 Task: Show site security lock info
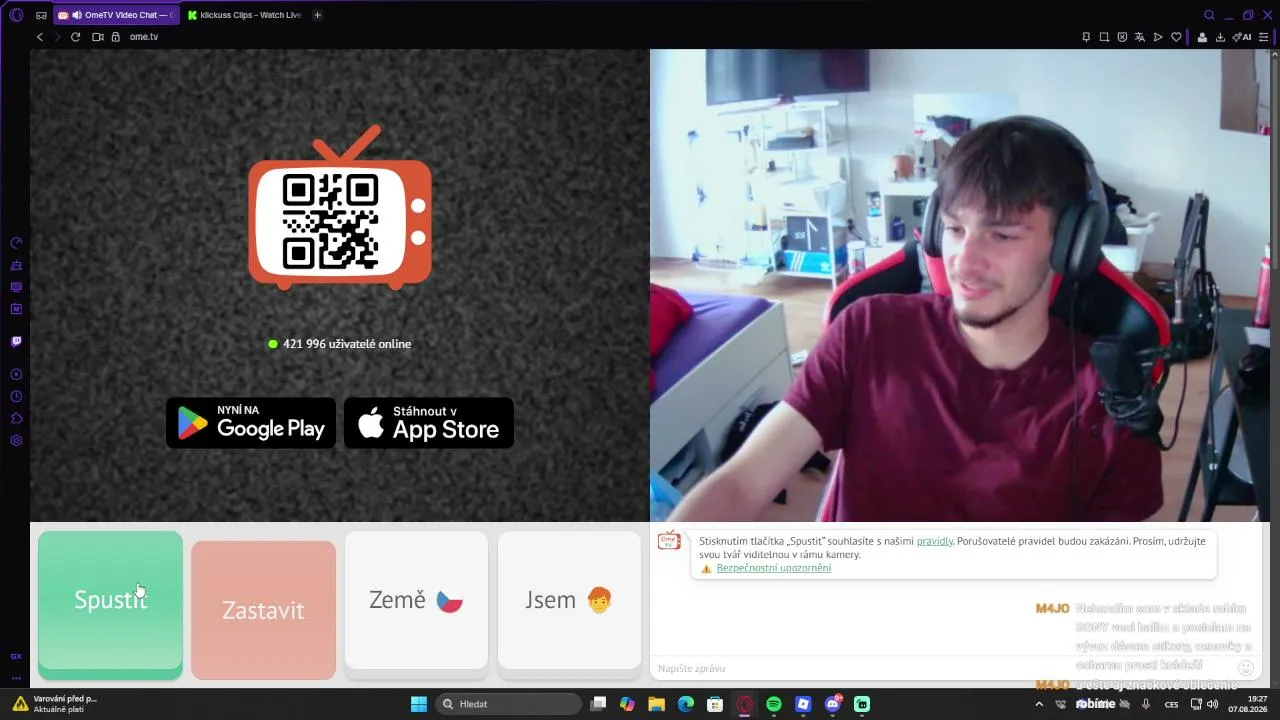tap(115, 37)
